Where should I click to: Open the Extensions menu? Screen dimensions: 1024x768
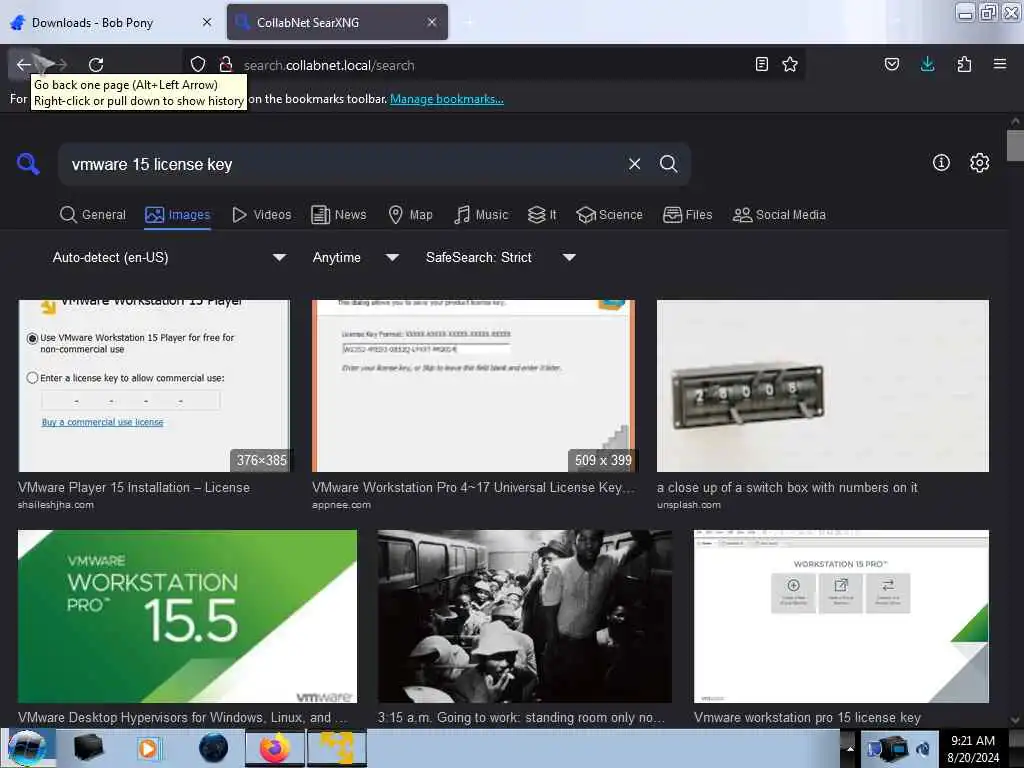964,64
